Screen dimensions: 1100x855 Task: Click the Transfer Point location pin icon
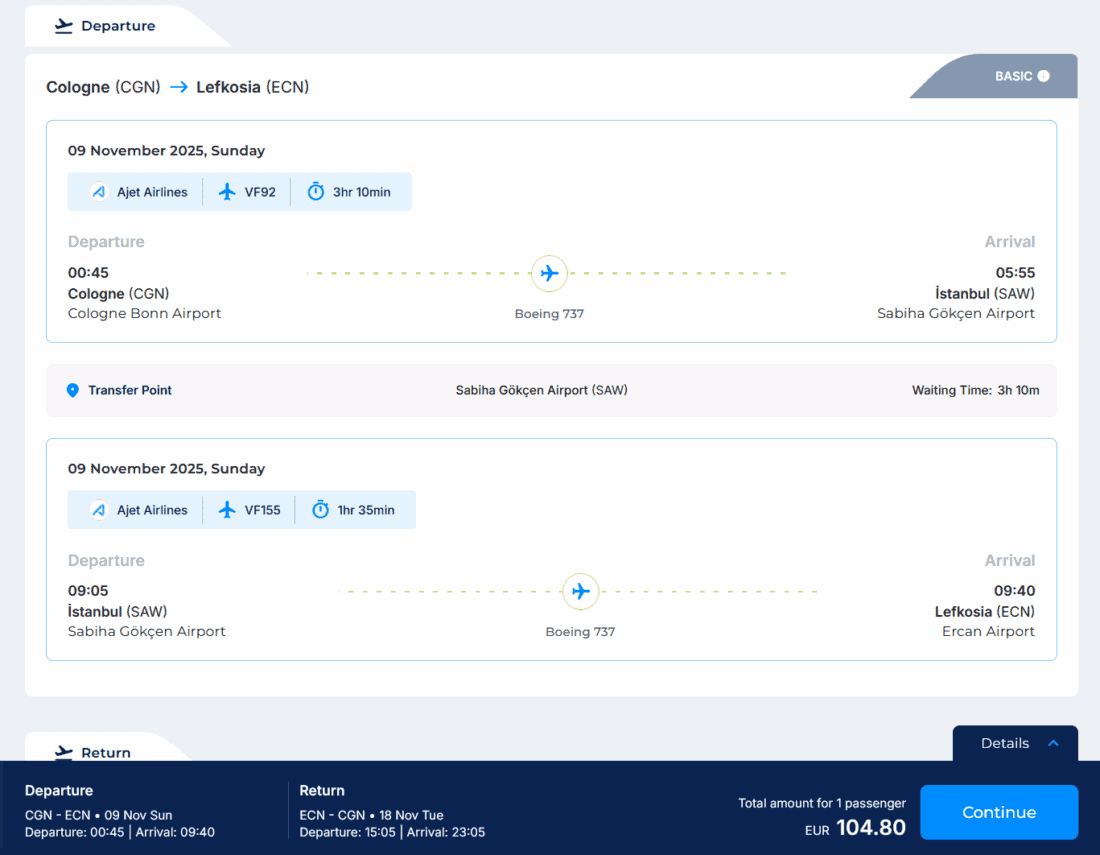72,390
